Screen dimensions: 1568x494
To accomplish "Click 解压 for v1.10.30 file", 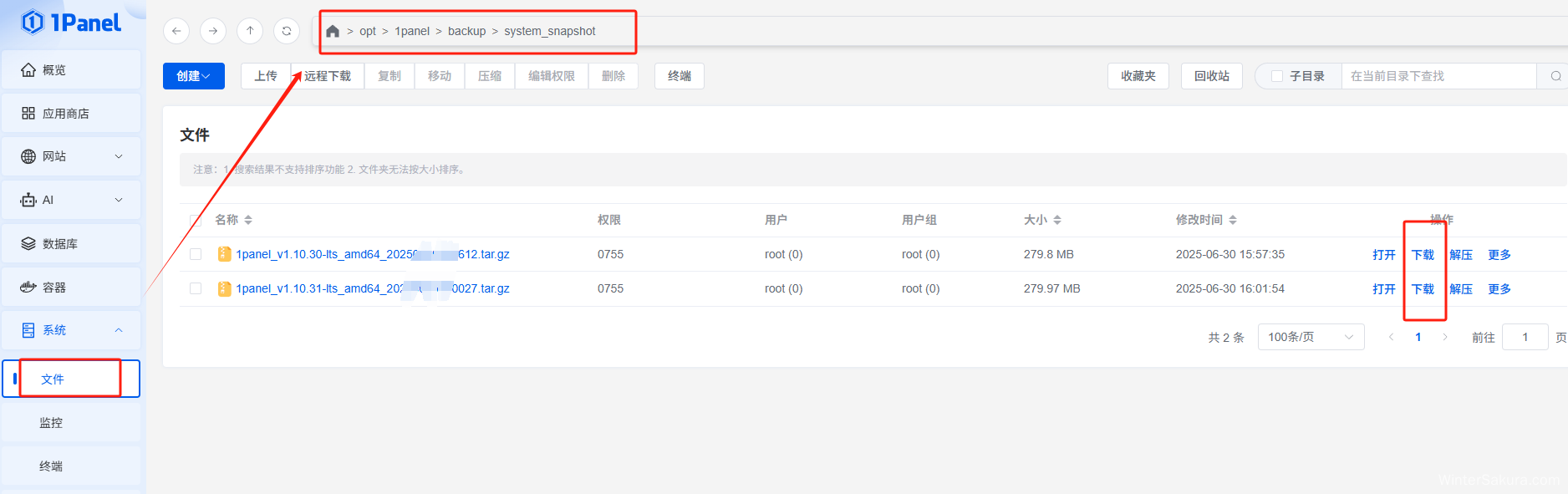I will click(1461, 255).
